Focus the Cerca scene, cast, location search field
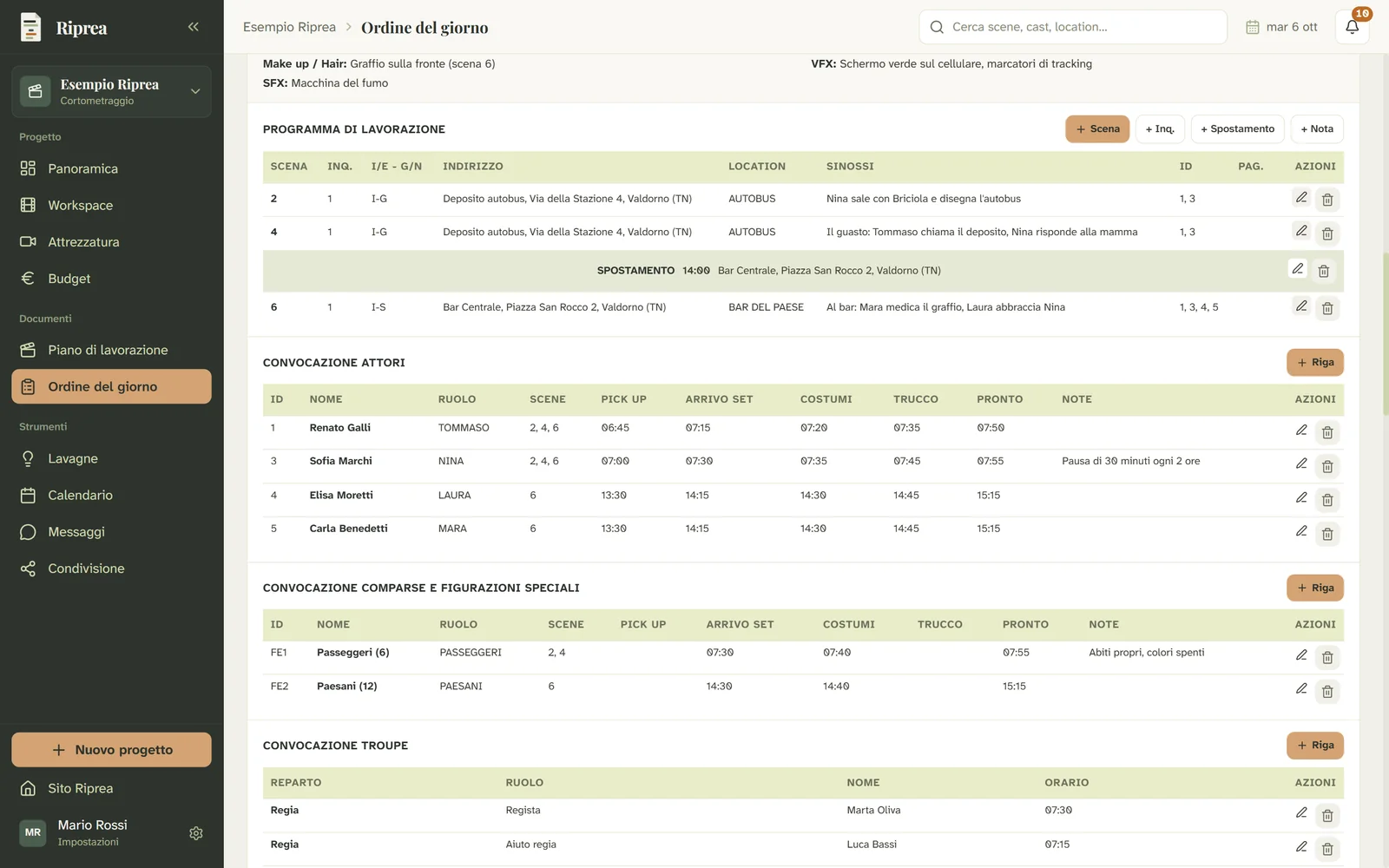 1073,27
